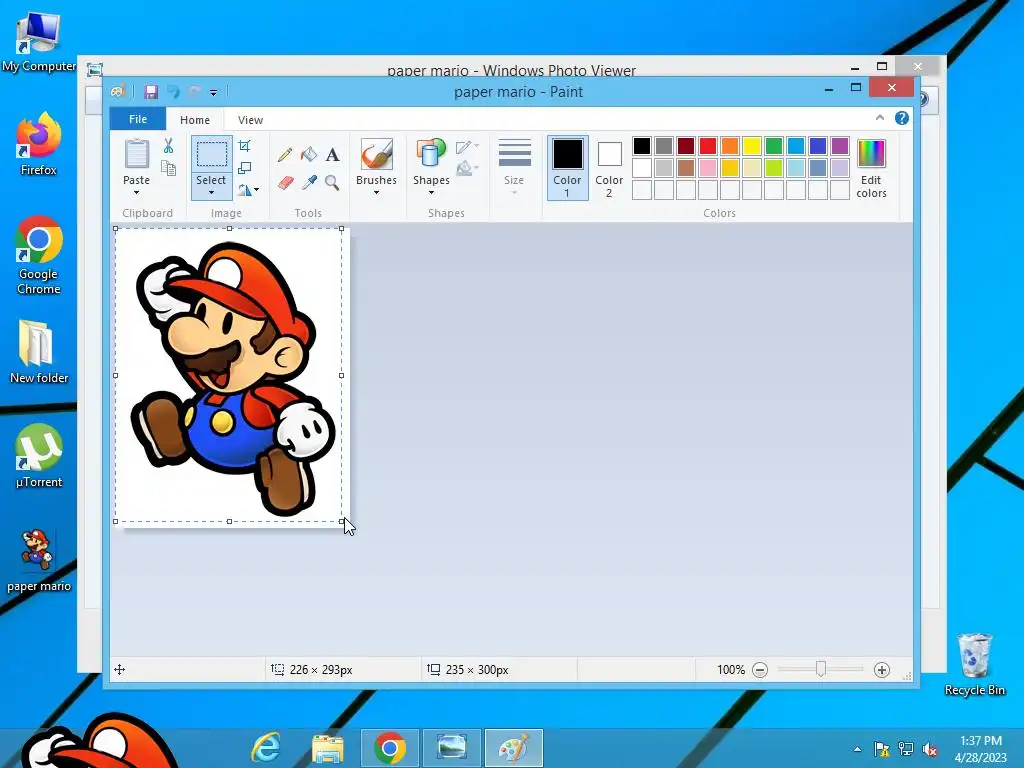Pick the green color swatch
1024x768 pixels.
tap(774, 146)
